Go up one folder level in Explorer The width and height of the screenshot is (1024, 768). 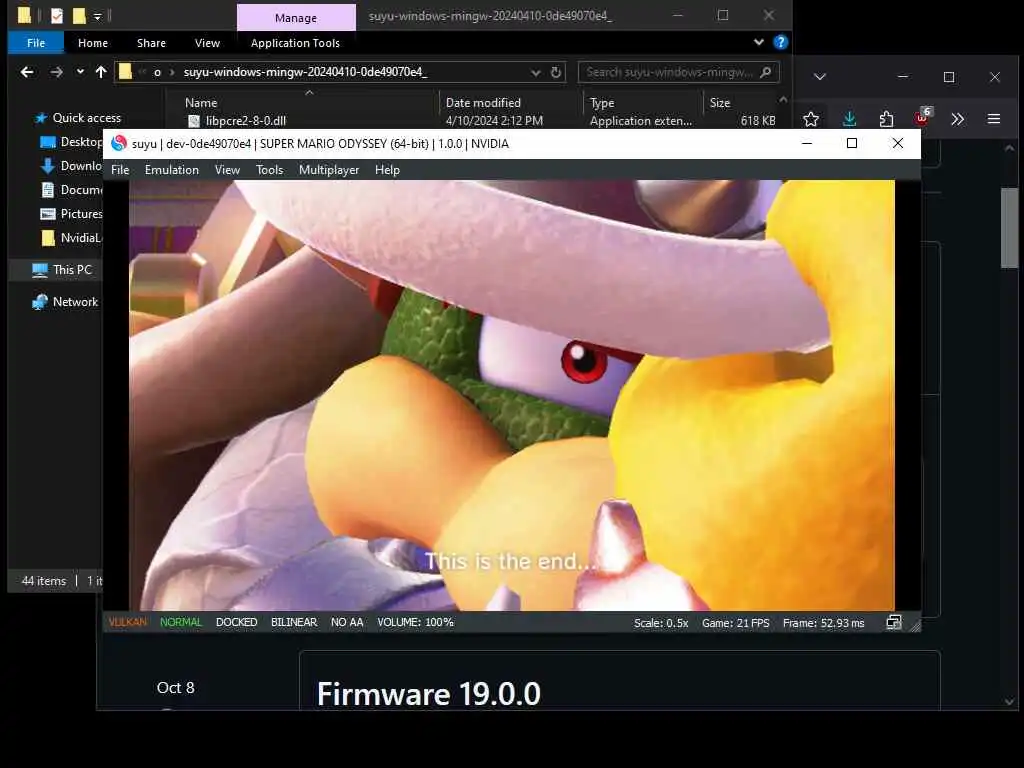point(101,72)
